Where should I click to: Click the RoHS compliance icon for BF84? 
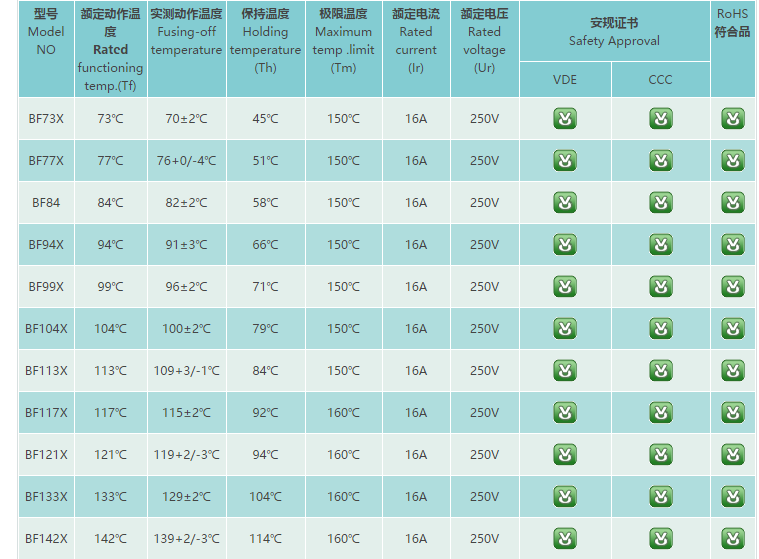tap(733, 203)
